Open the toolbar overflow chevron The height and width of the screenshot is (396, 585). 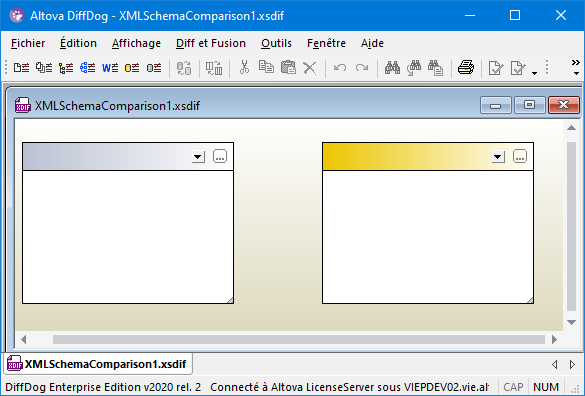pos(576,67)
